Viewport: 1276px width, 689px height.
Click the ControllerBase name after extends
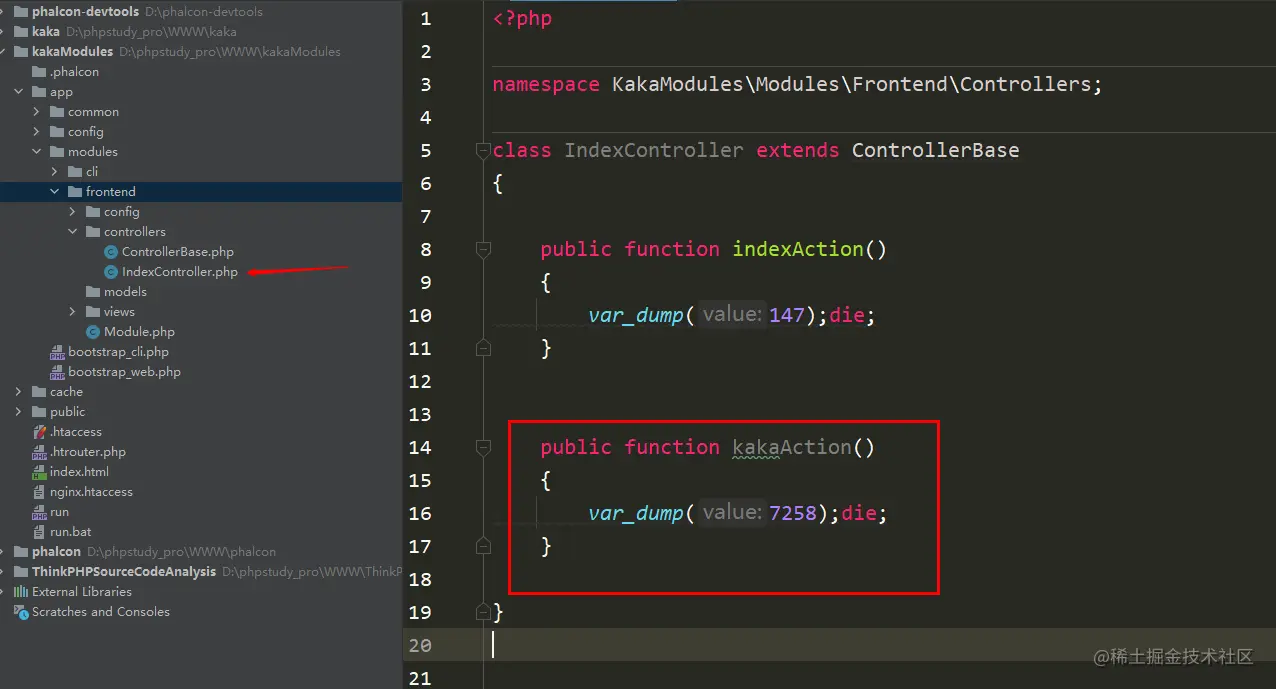click(x=936, y=150)
